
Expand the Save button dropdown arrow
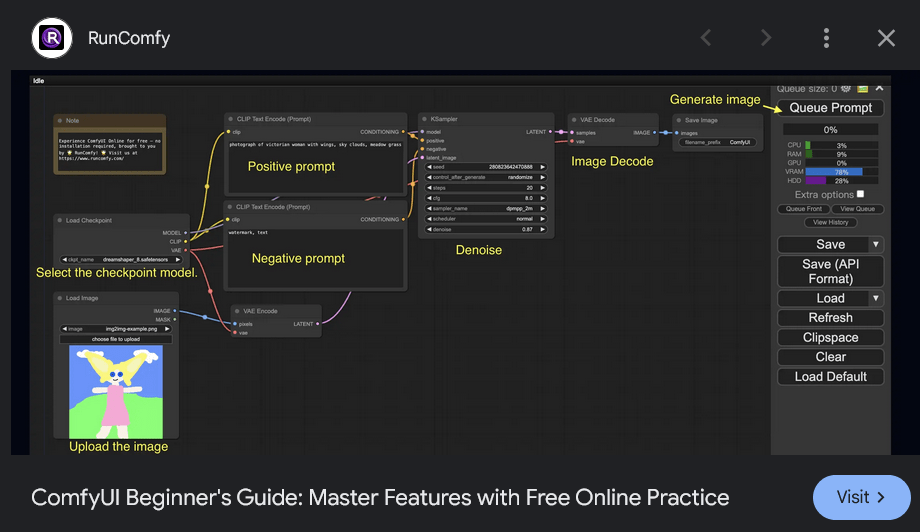point(876,244)
